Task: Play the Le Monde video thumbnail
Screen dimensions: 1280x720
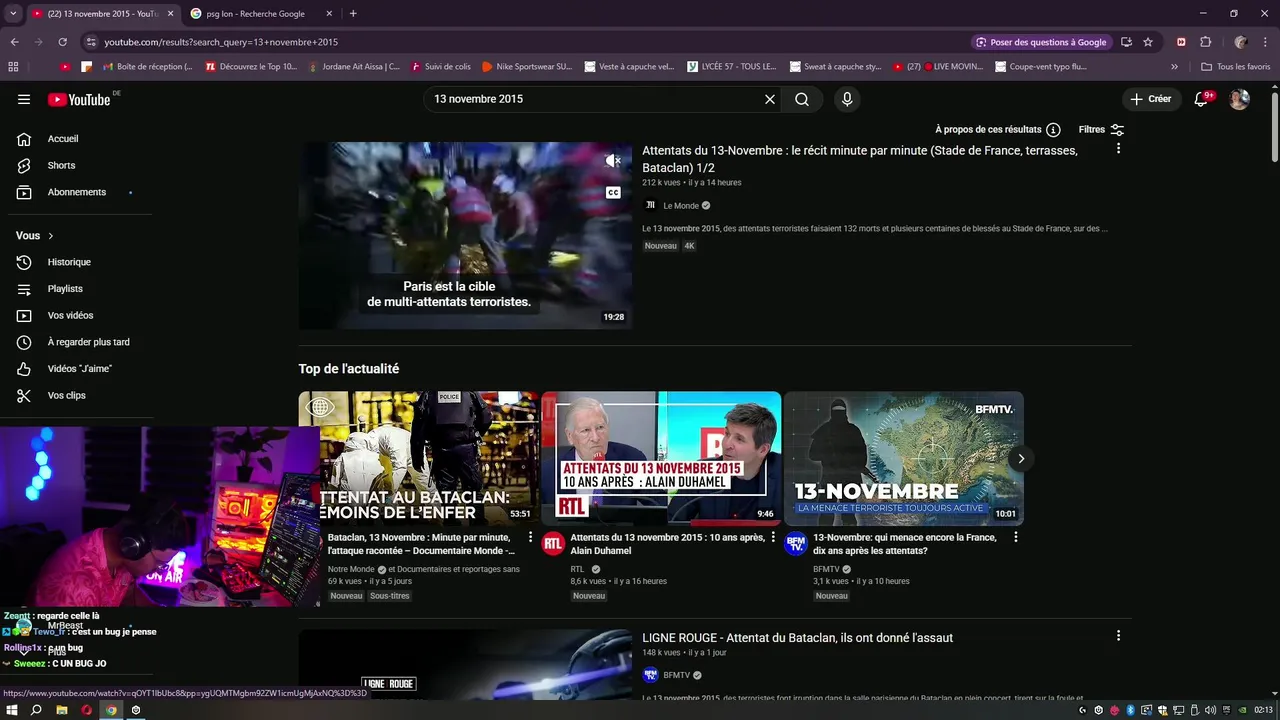Action: click(x=465, y=235)
